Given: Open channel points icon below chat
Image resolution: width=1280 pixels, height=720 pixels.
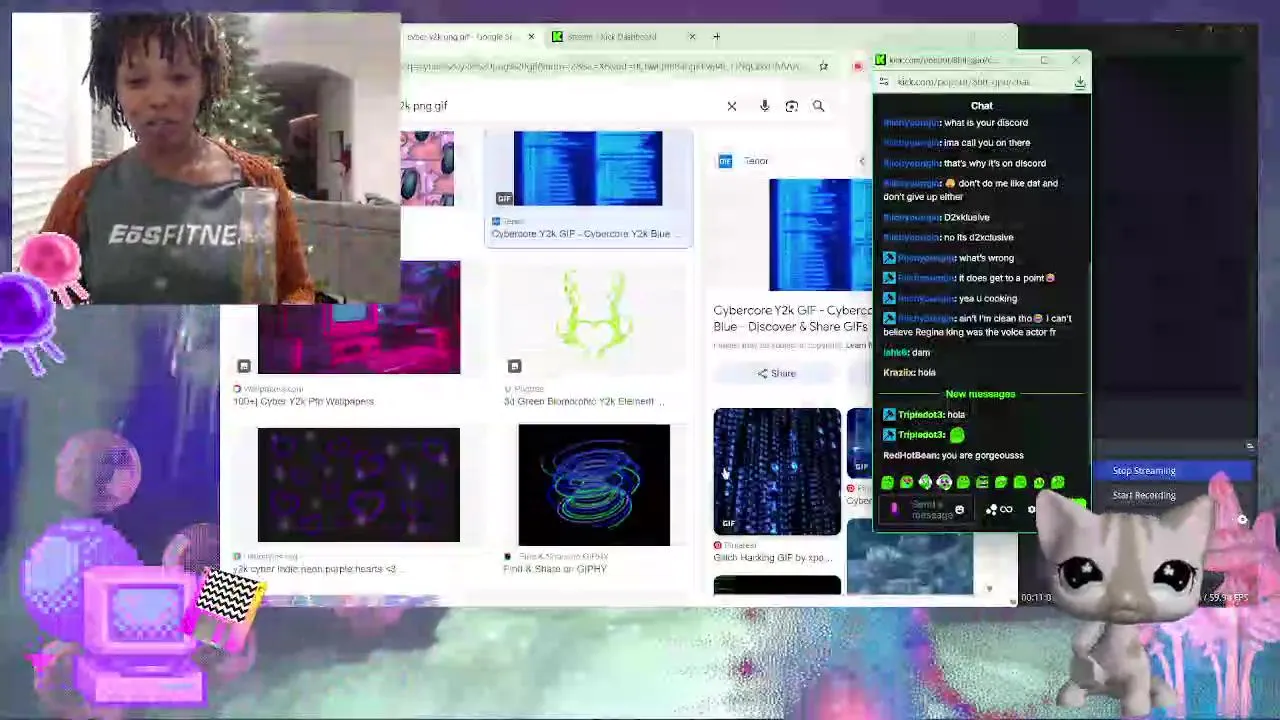Looking at the screenshot, I should 991,510.
